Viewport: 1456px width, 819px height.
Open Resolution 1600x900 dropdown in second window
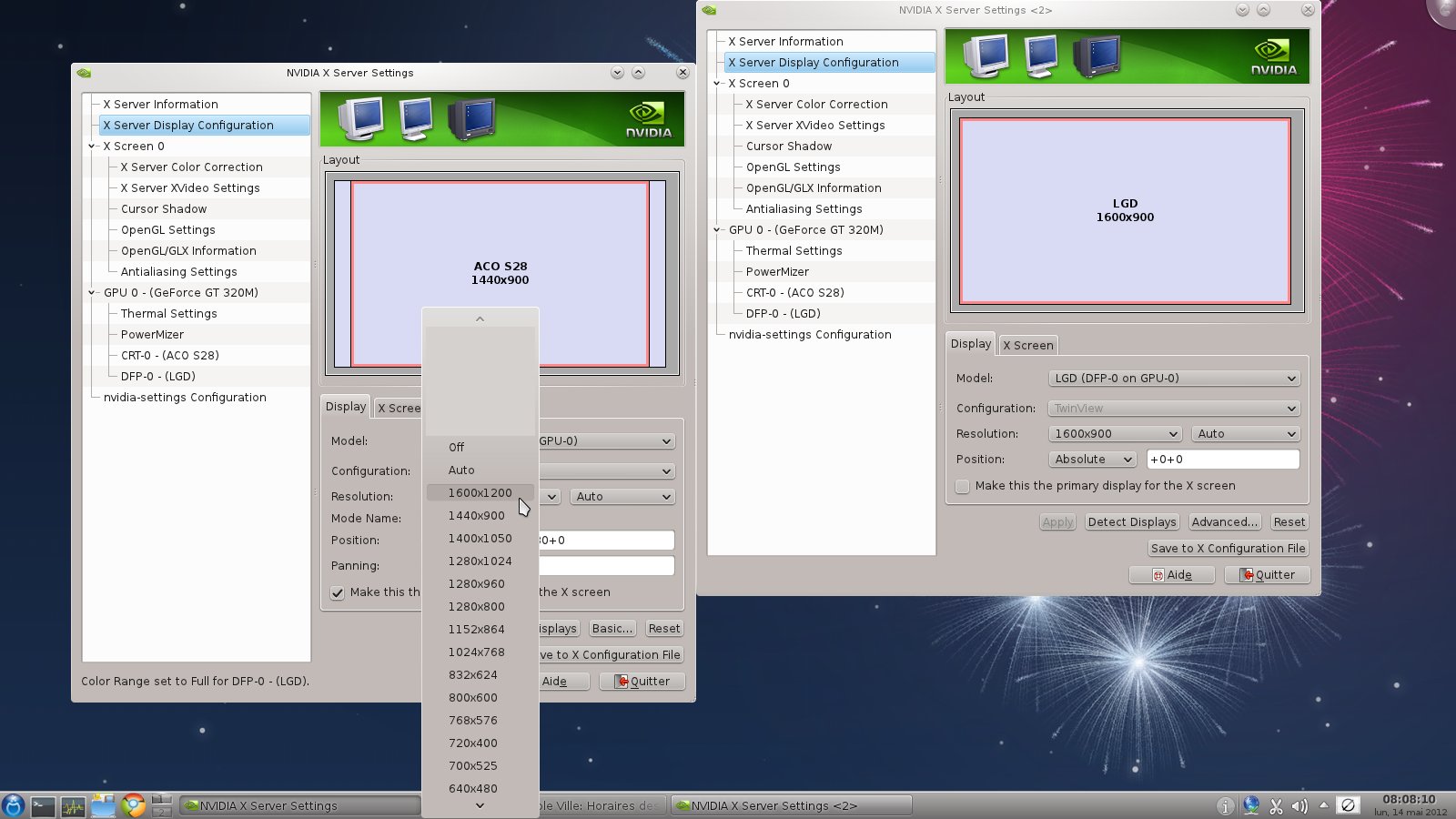tap(1115, 434)
